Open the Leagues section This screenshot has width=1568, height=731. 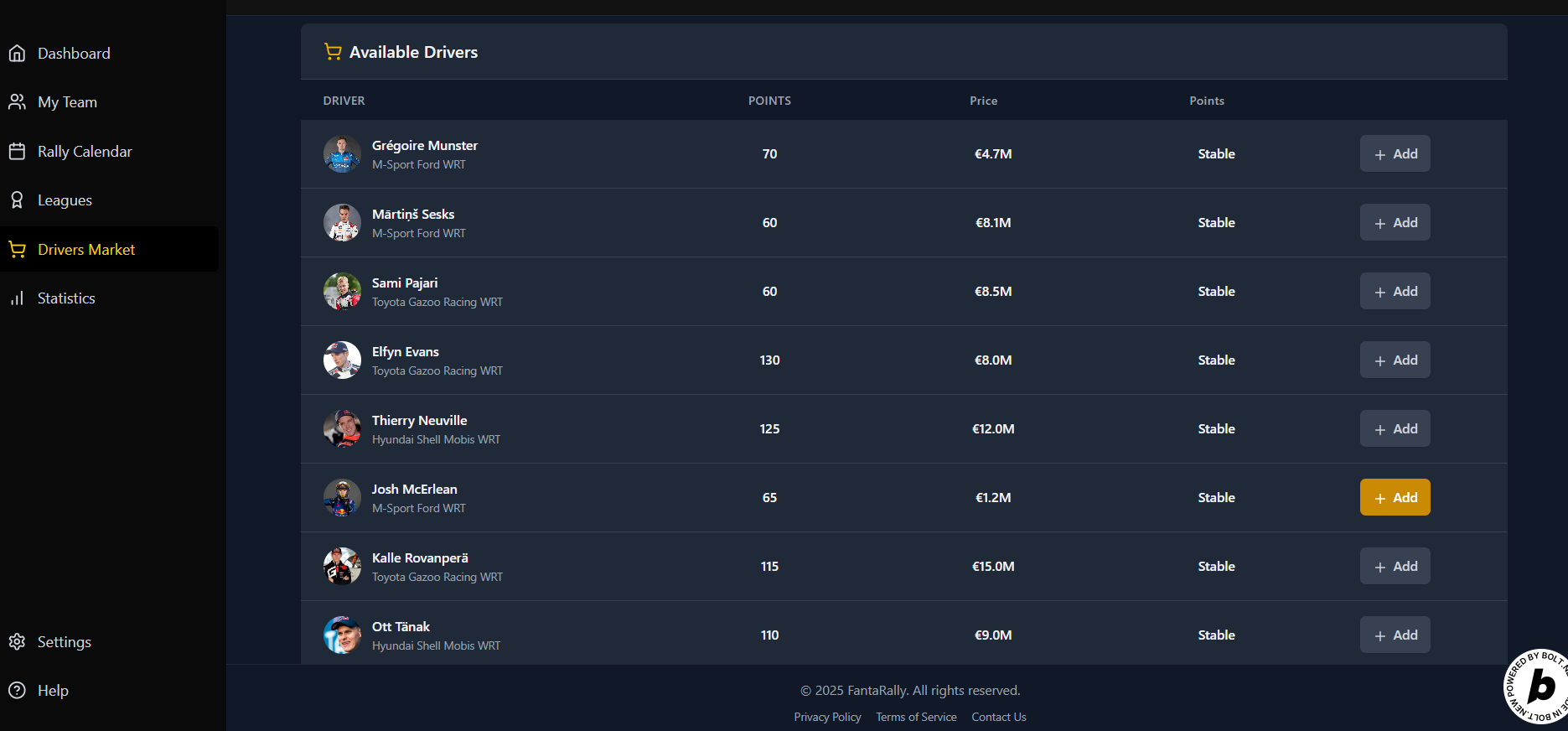tap(109, 200)
